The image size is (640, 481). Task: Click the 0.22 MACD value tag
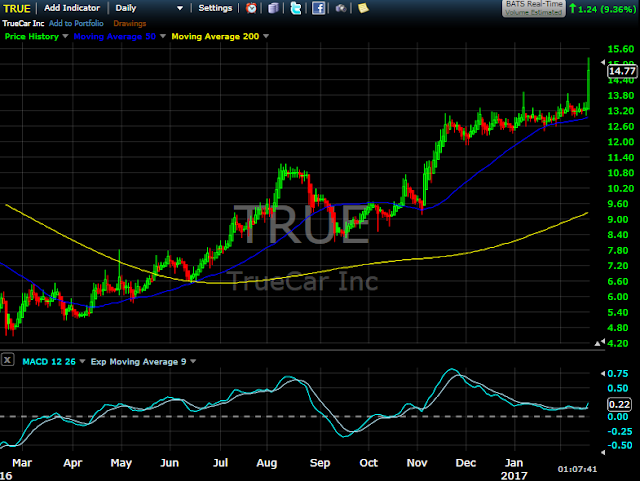click(619, 404)
